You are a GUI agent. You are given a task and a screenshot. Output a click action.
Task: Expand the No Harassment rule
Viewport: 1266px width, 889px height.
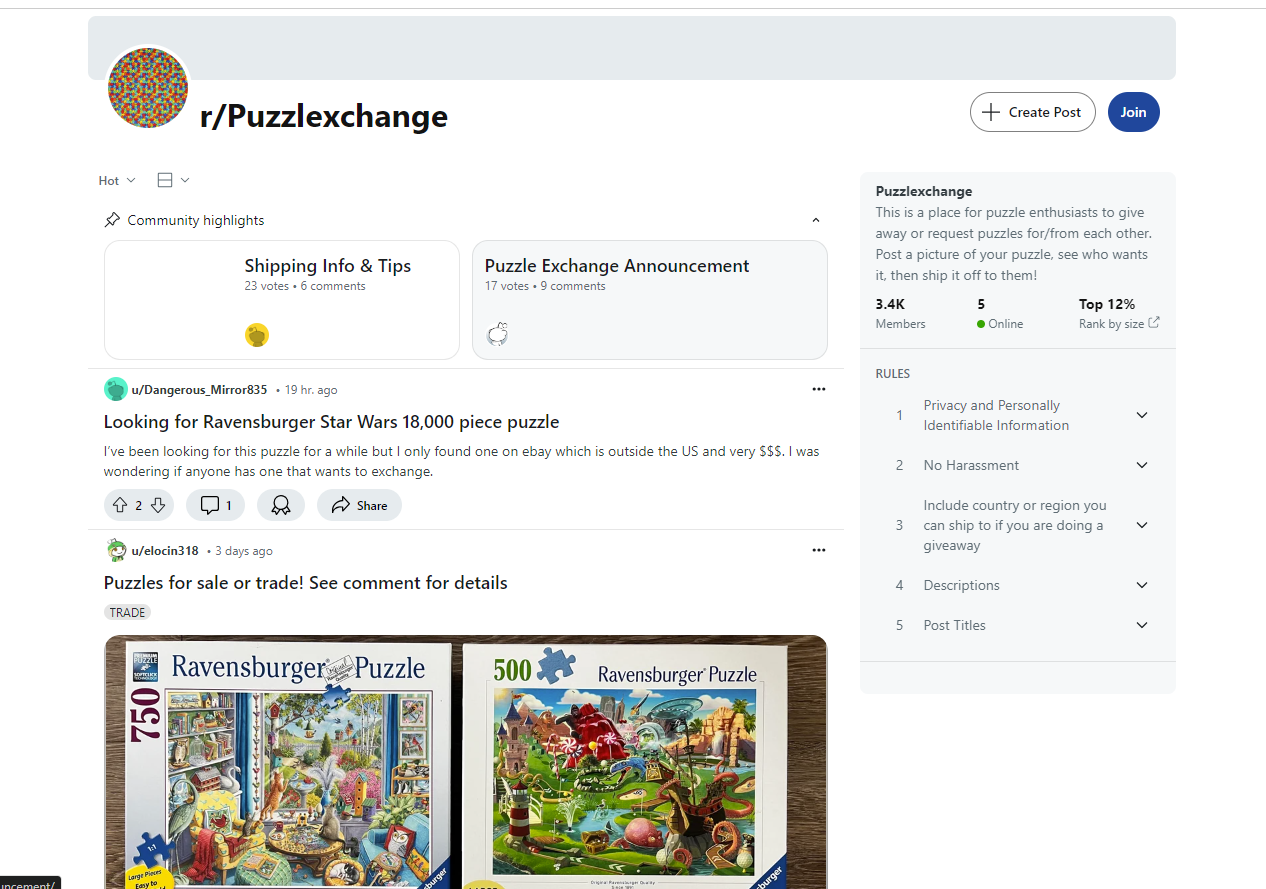click(x=1142, y=465)
